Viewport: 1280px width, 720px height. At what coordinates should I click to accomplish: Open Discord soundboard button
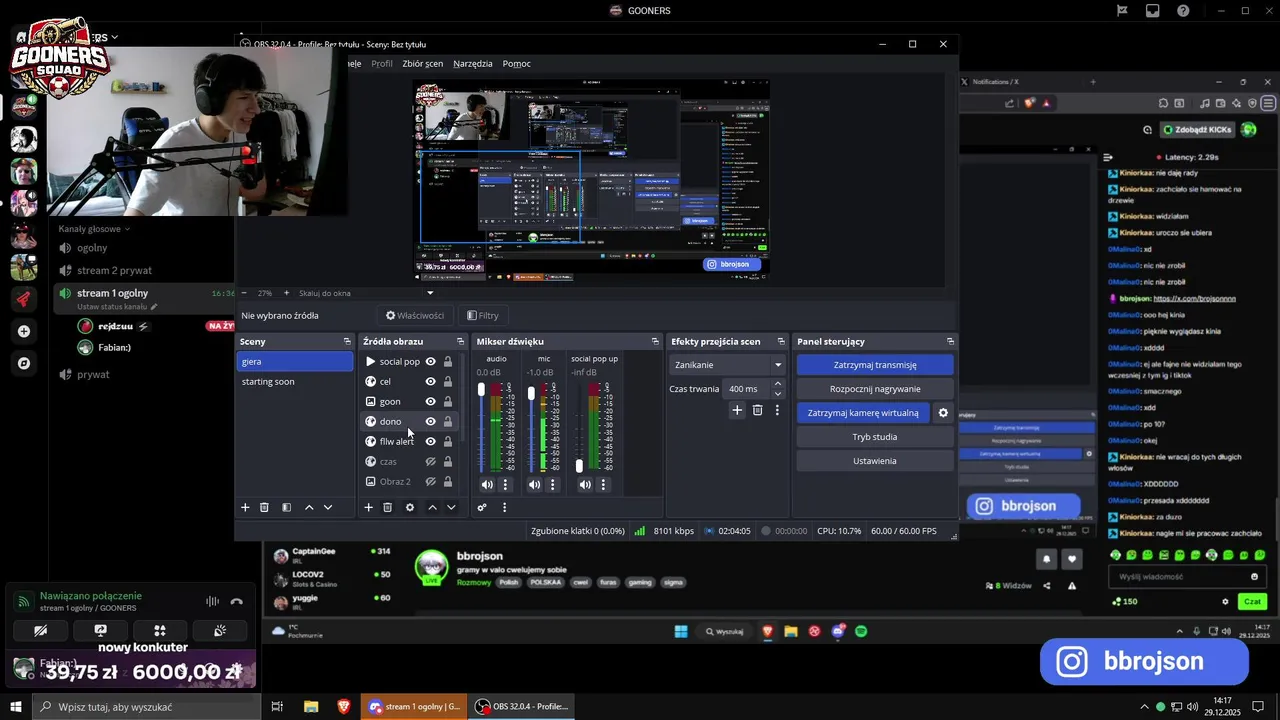pyautogui.click(x=220, y=631)
